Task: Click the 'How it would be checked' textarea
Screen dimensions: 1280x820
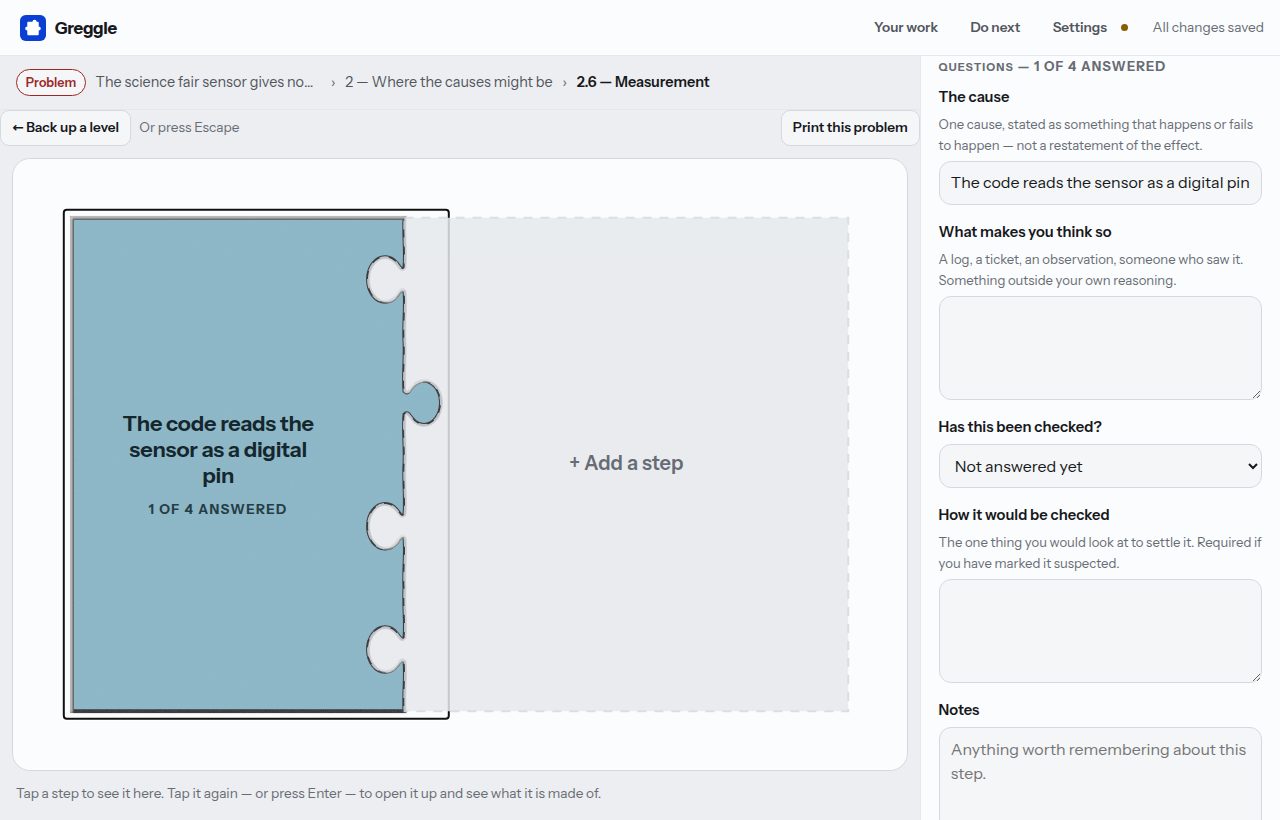Action: pyautogui.click(x=1100, y=631)
